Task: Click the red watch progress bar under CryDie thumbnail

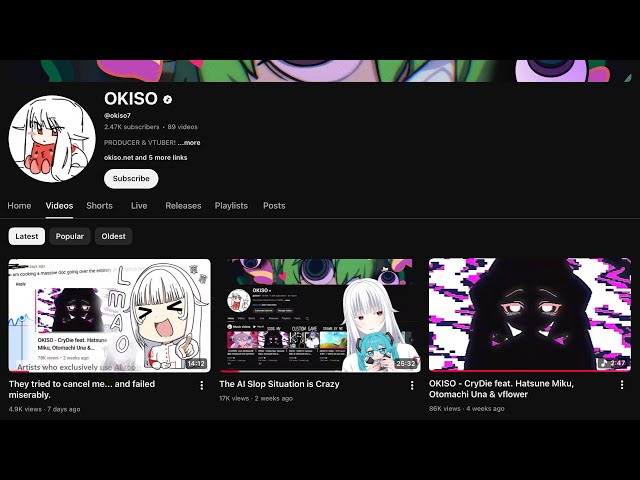Action: point(530,371)
